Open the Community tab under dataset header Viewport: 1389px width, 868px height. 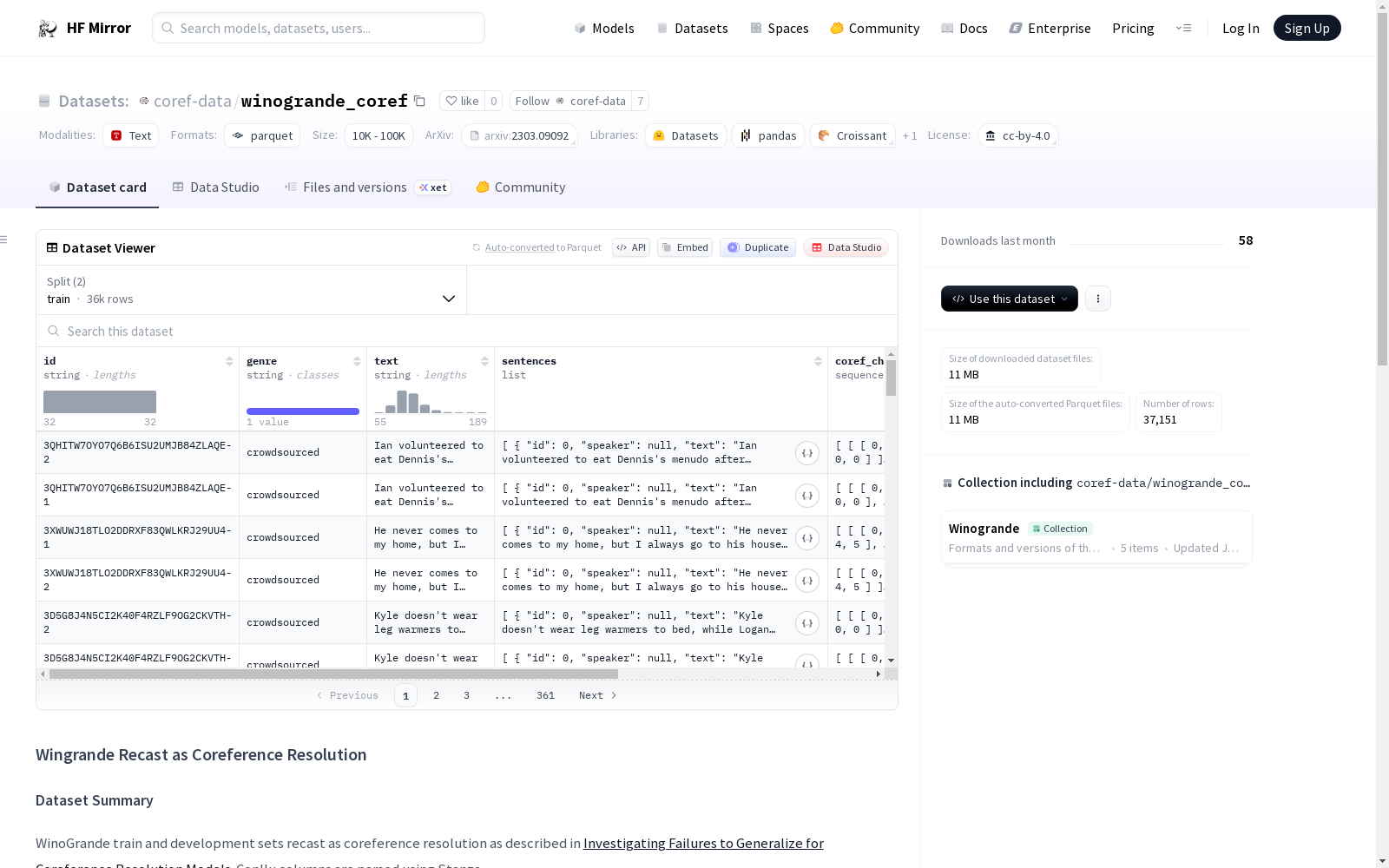[521, 187]
